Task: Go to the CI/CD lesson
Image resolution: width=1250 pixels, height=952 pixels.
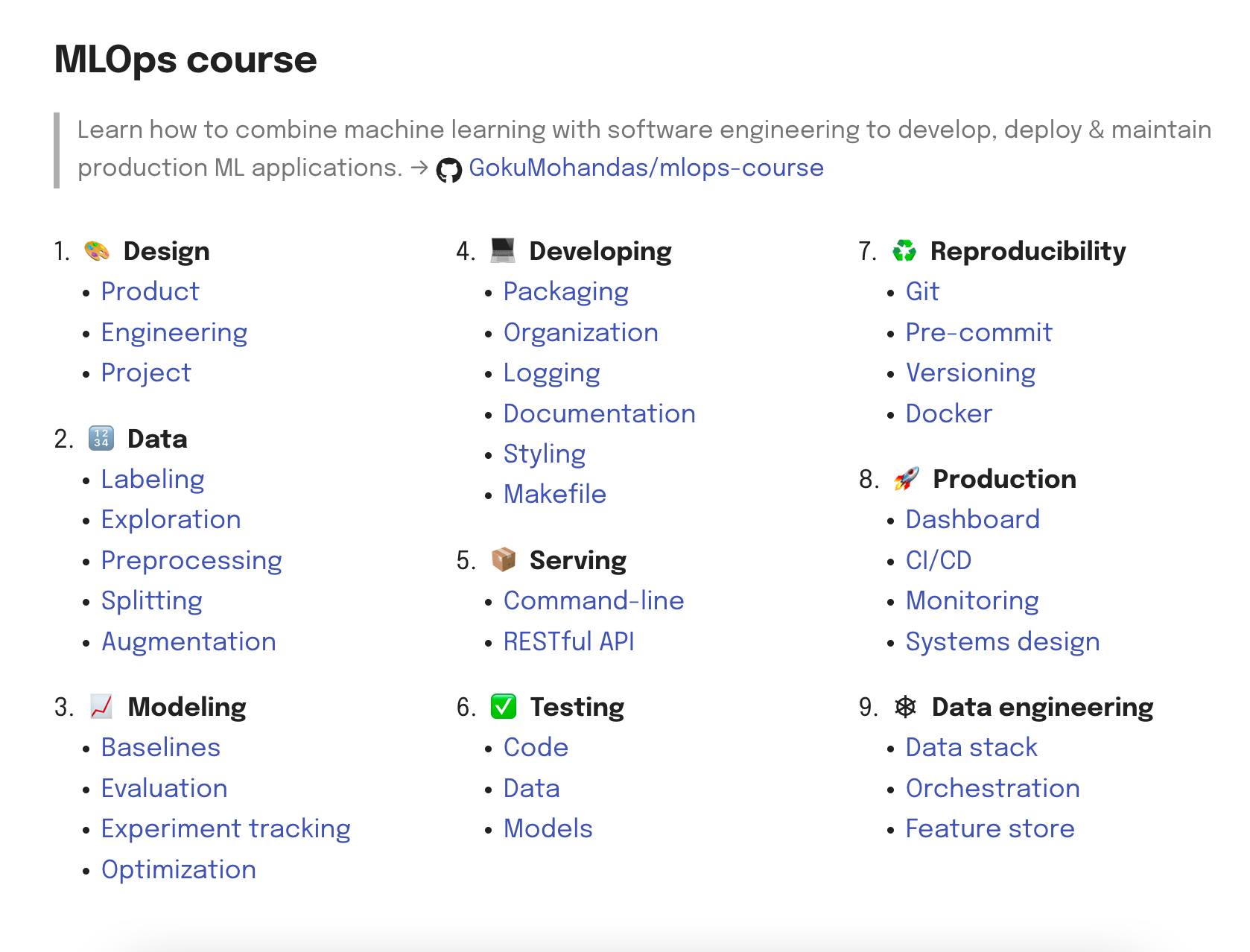Action: [x=939, y=560]
